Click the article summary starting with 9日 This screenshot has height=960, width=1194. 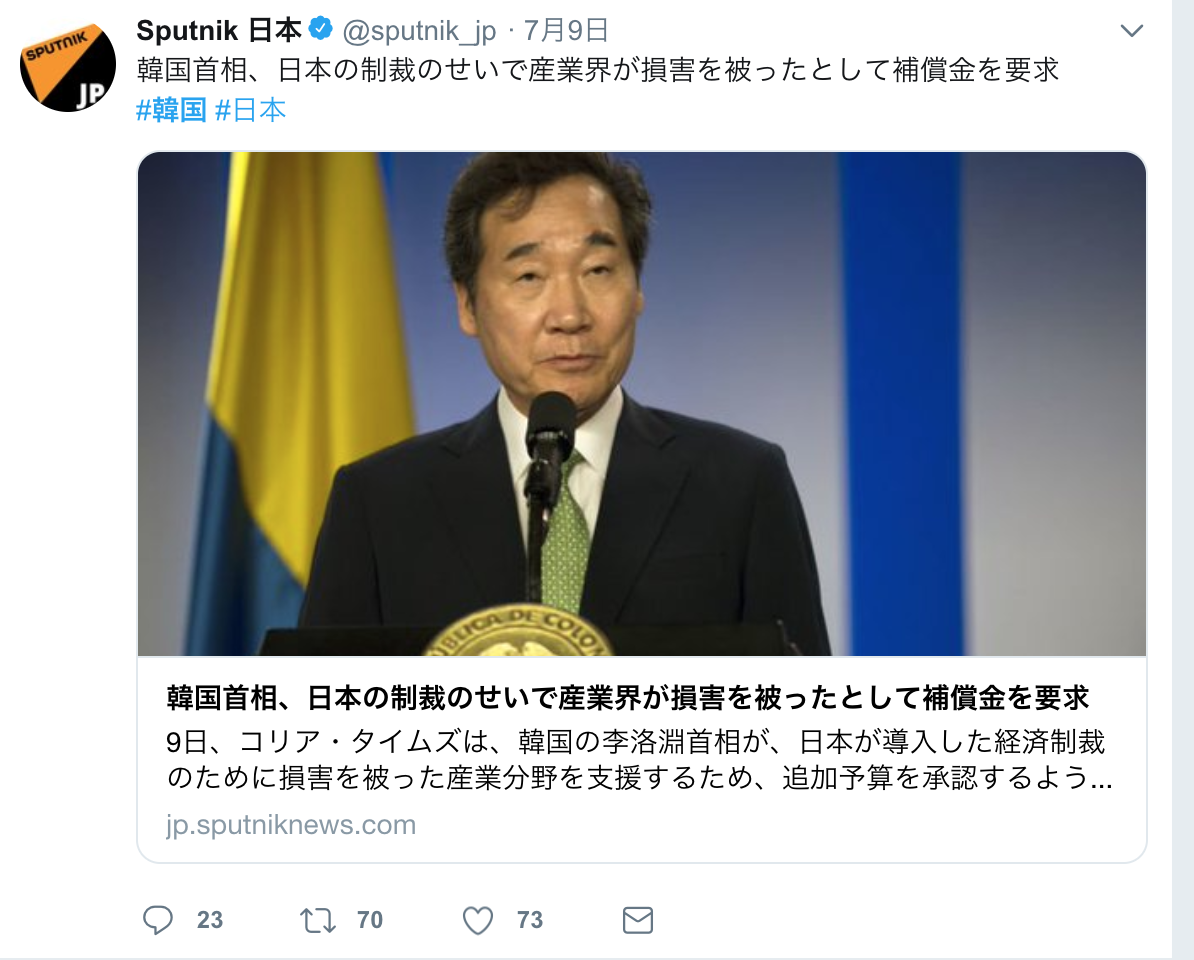[x=640, y=760]
